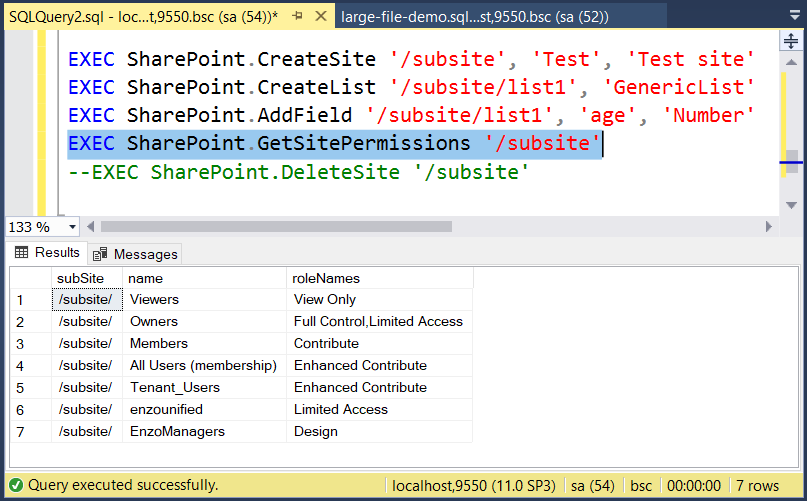Select the enzounified name cell
The width and height of the screenshot is (807, 501).
[x=204, y=410]
